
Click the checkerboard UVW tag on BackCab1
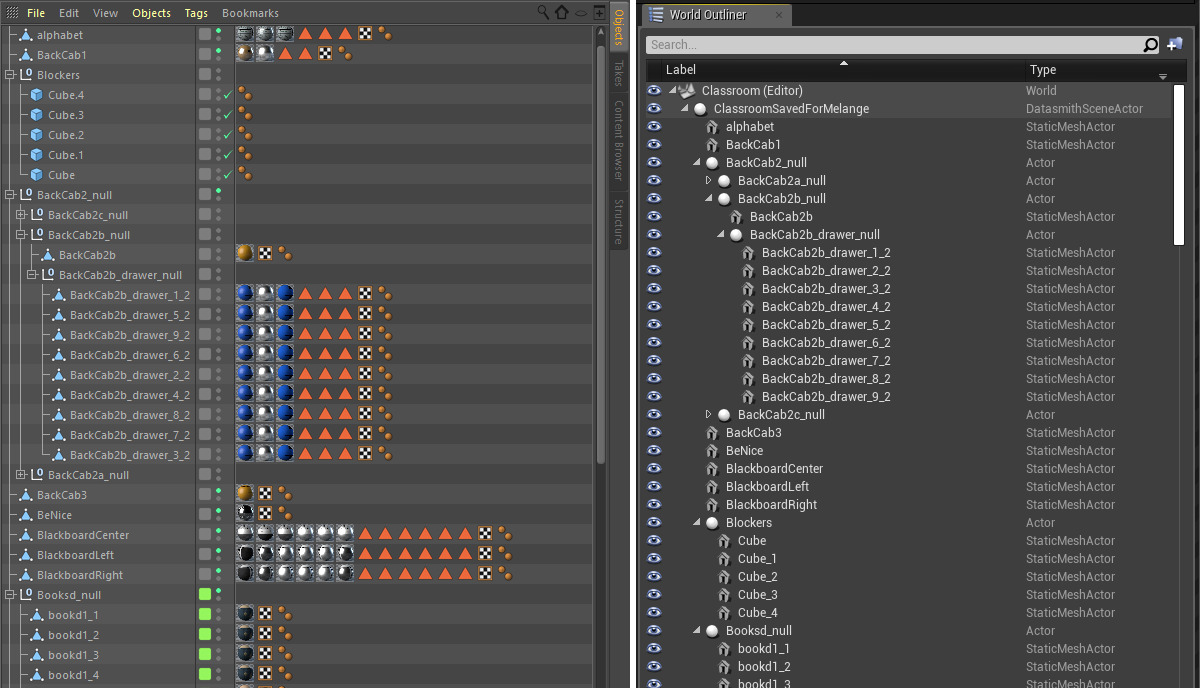[325, 54]
